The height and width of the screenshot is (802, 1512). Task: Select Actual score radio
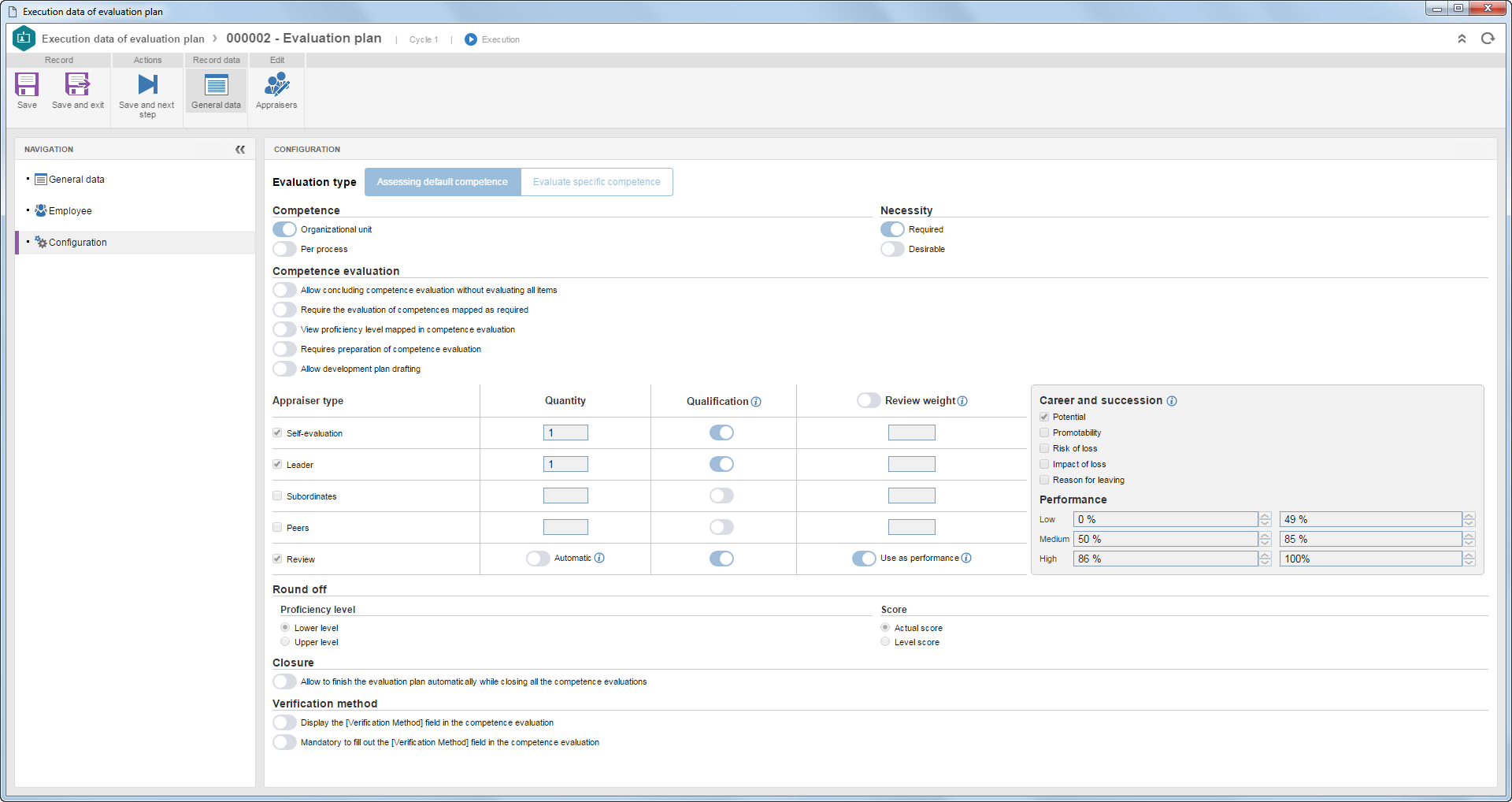[x=885, y=628]
